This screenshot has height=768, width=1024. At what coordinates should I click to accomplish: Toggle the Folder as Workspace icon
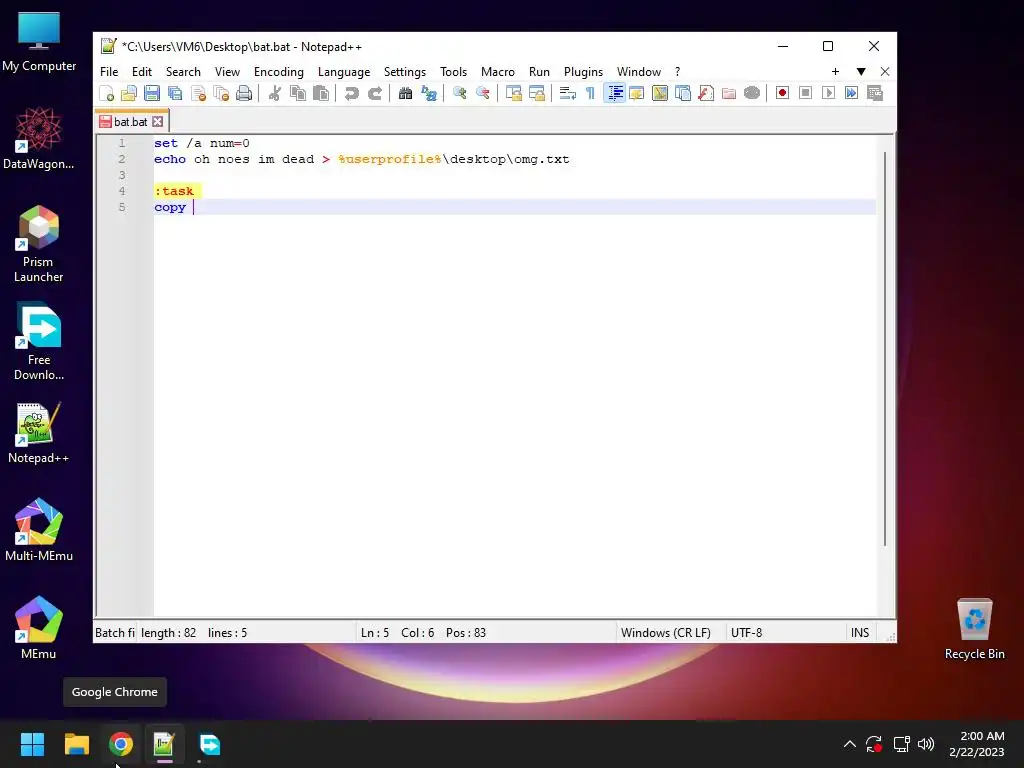[x=729, y=93]
